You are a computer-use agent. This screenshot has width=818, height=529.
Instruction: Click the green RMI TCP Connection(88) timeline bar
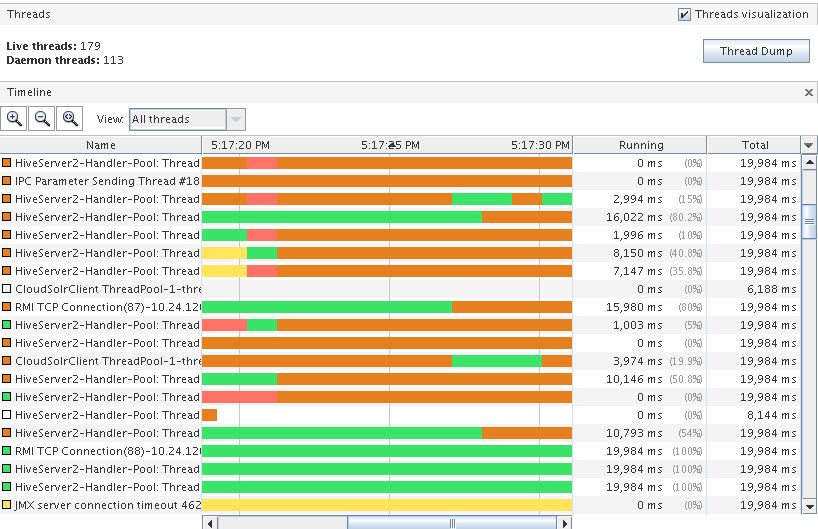click(x=387, y=451)
